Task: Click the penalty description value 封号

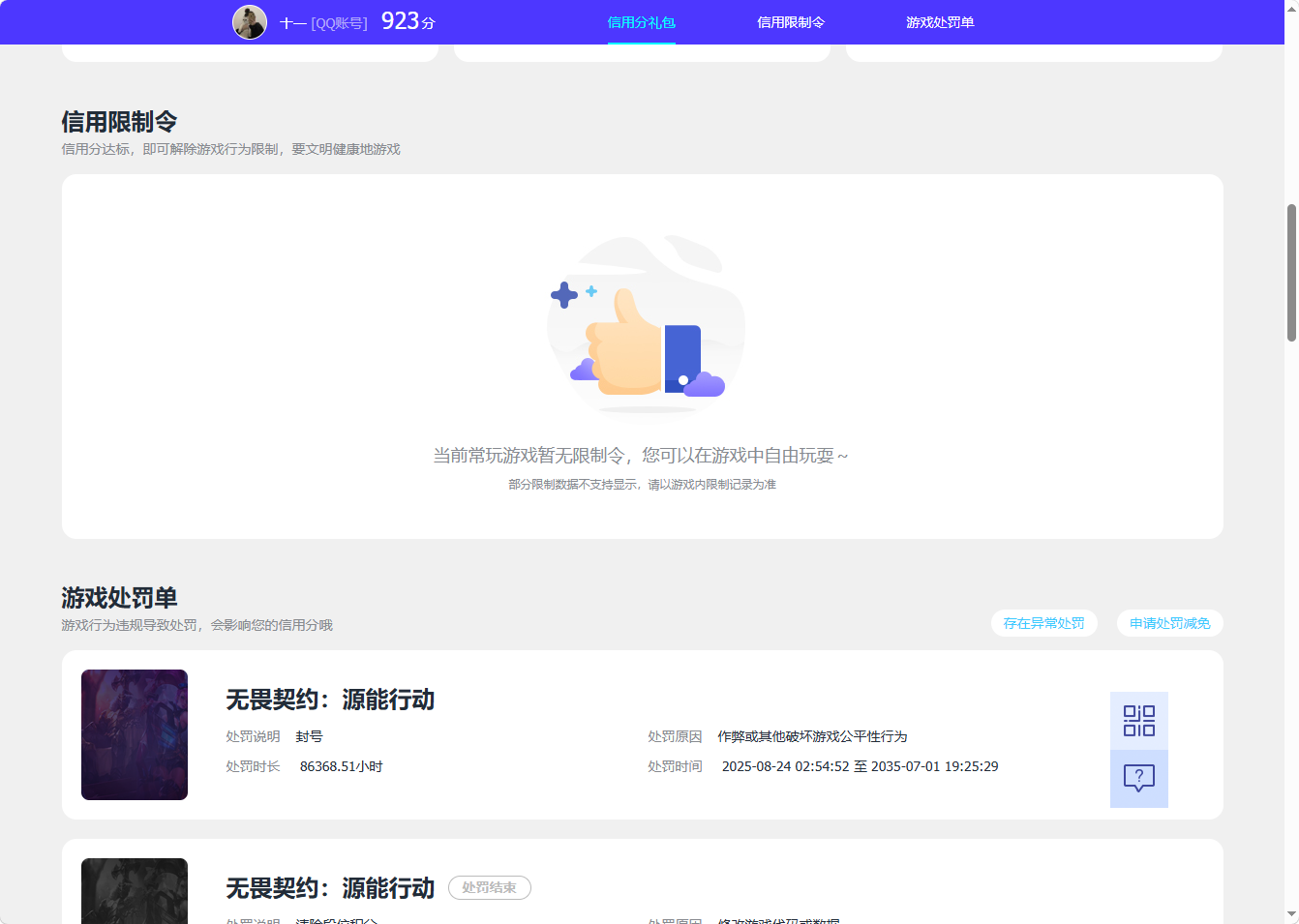Action: 309,736
